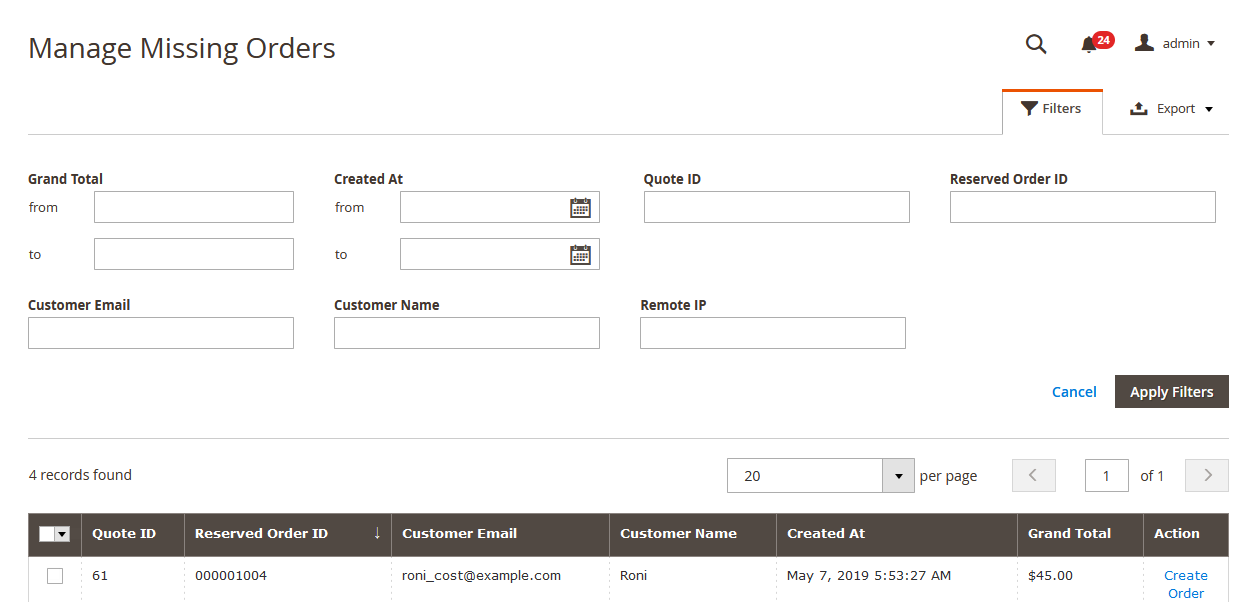Toggle the Filters tab
The image size is (1242, 602).
[x=1051, y=109]
